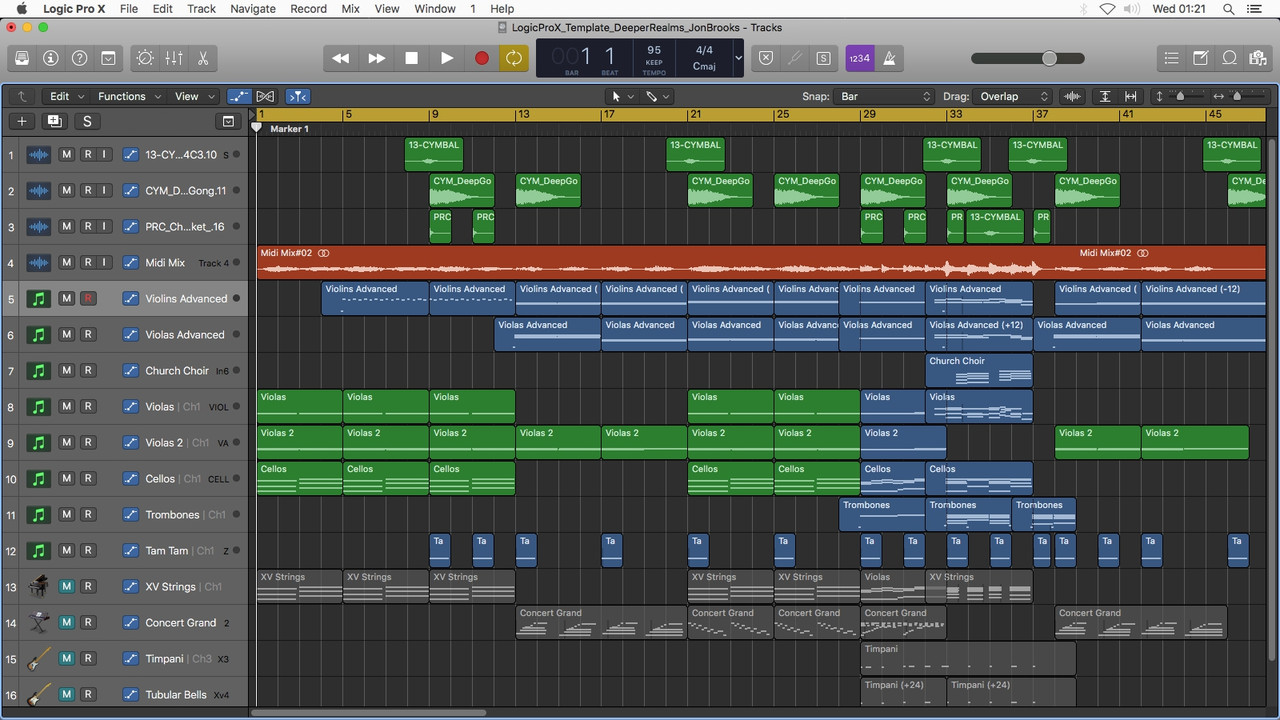This screenshot has width=1280, height=720.
Task: Open the left-click pointer tool menu
Action: pyautogui.click(x=621, y=96)
